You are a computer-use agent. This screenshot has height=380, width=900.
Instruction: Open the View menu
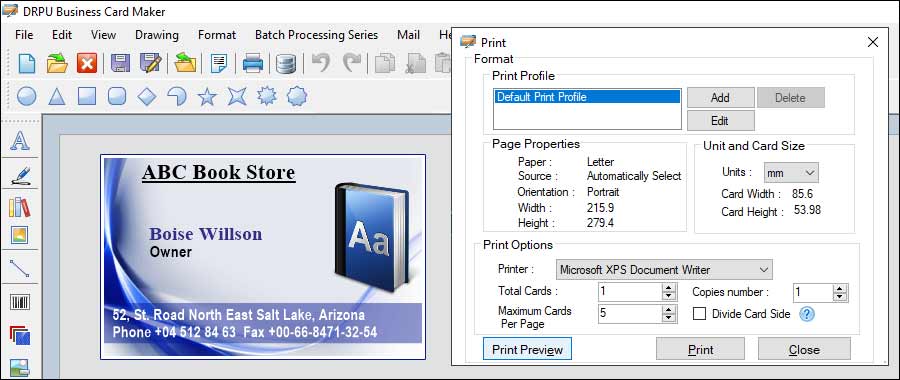point(103,35)
